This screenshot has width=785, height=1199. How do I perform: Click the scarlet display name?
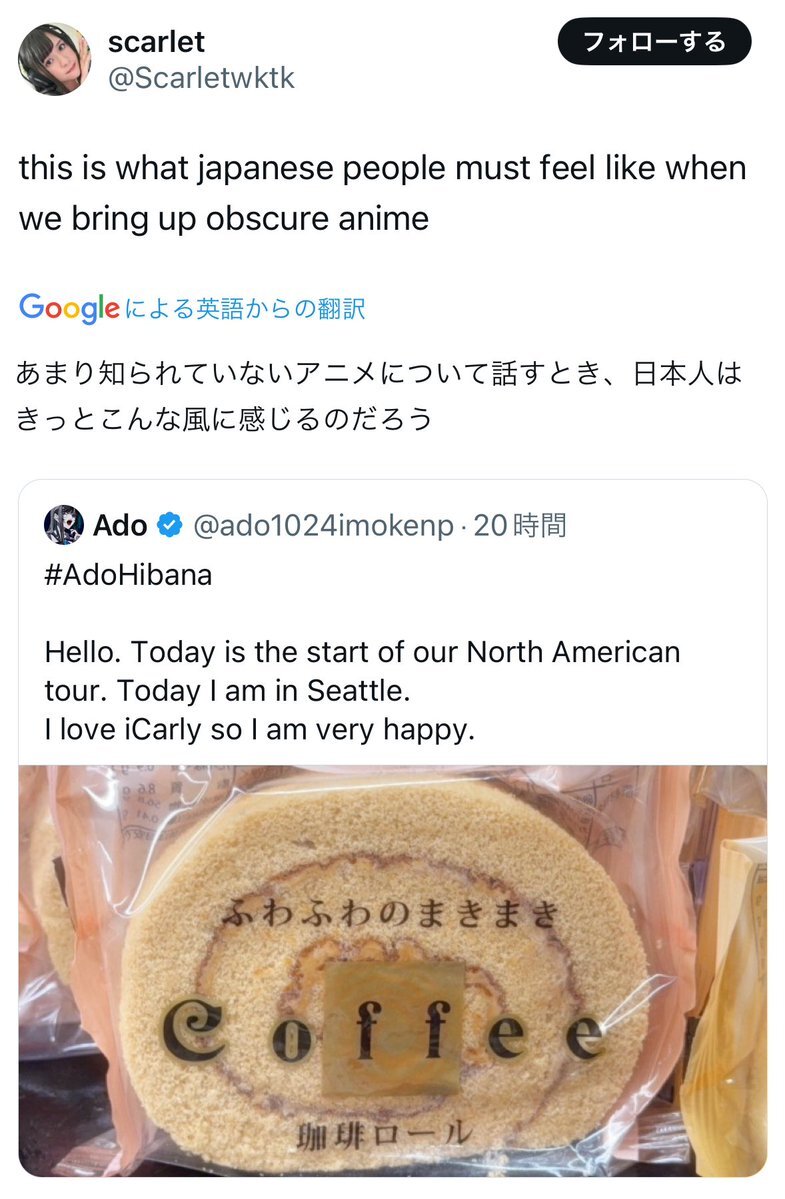coord(156,41)
